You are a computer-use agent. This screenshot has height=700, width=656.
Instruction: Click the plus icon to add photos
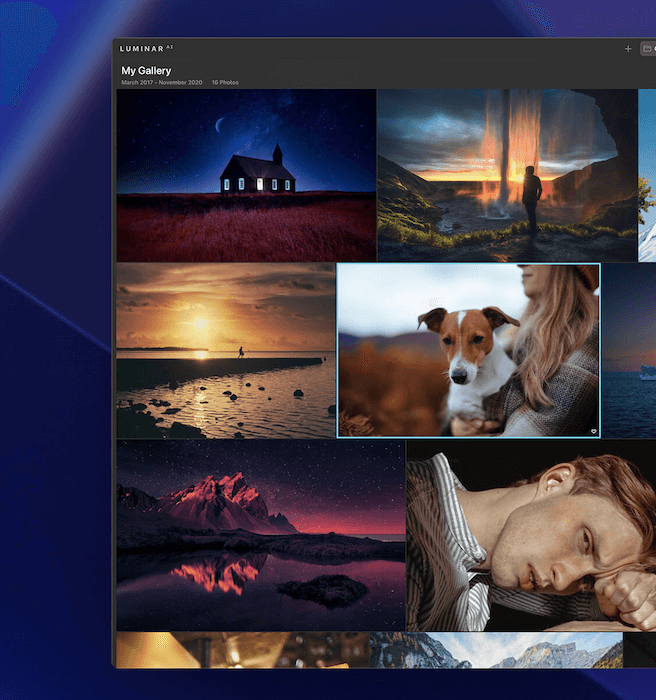(x=627, y=48)
